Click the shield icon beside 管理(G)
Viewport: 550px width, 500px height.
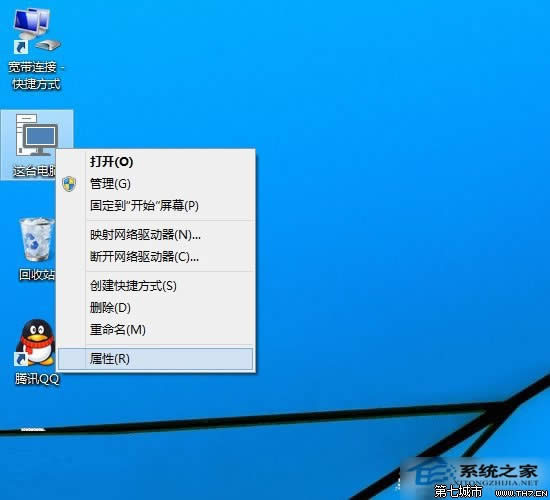pos(69,184)
